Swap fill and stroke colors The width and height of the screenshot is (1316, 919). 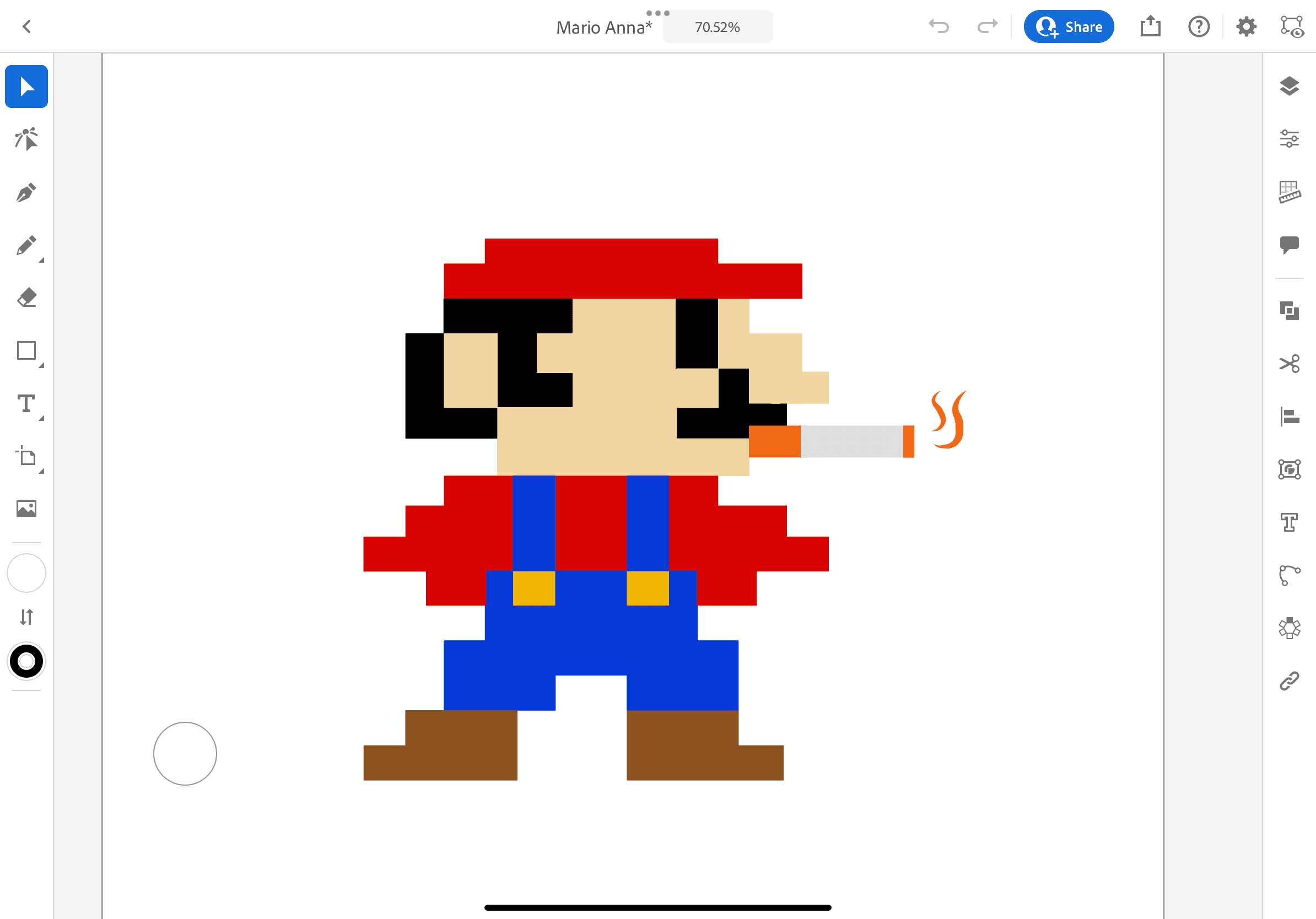(x=26, y=617)
